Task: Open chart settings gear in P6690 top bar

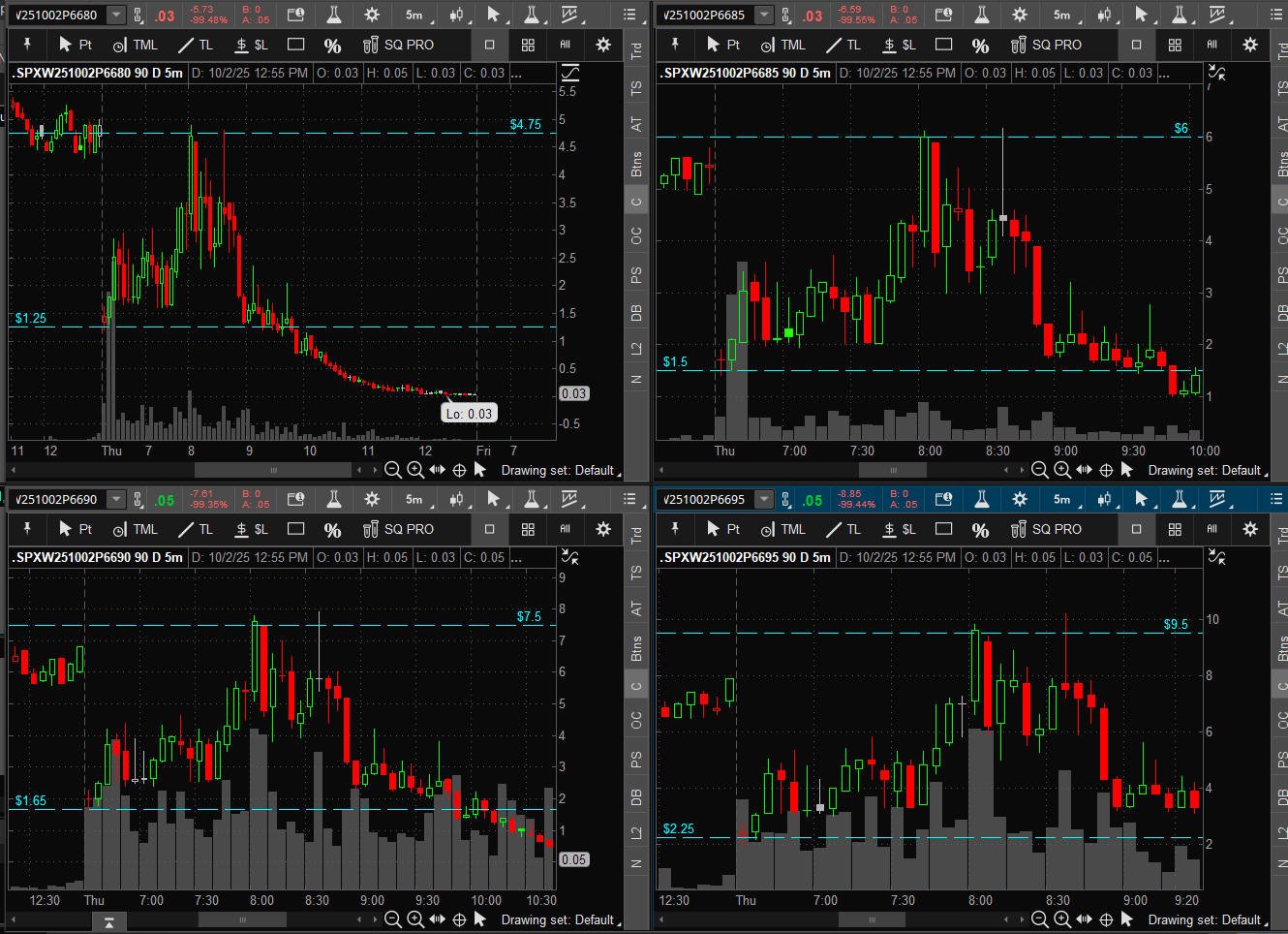Action: 372,499
